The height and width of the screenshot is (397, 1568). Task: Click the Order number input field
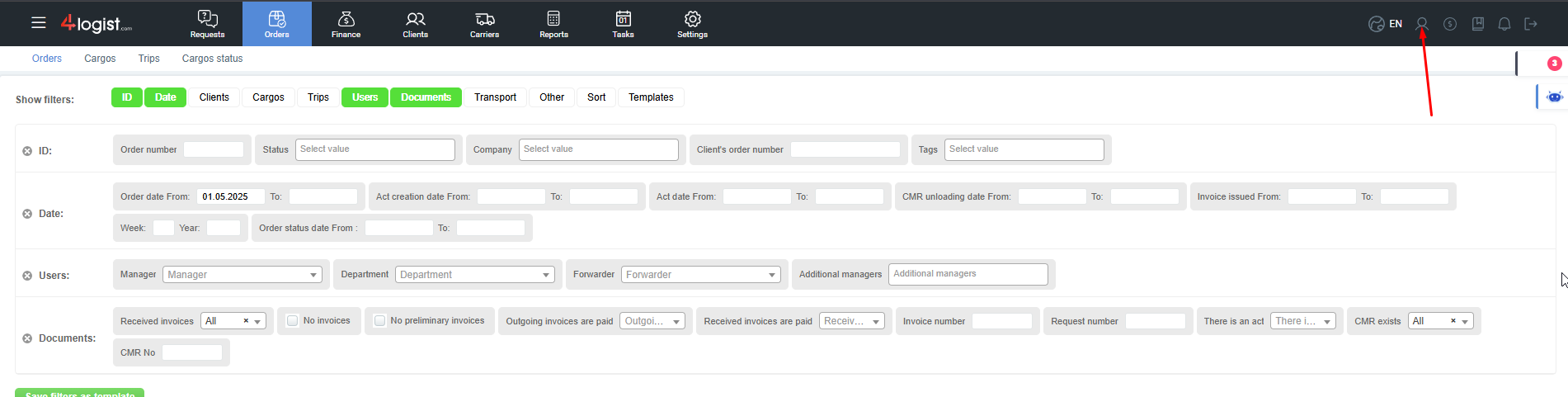click(214, 149)
